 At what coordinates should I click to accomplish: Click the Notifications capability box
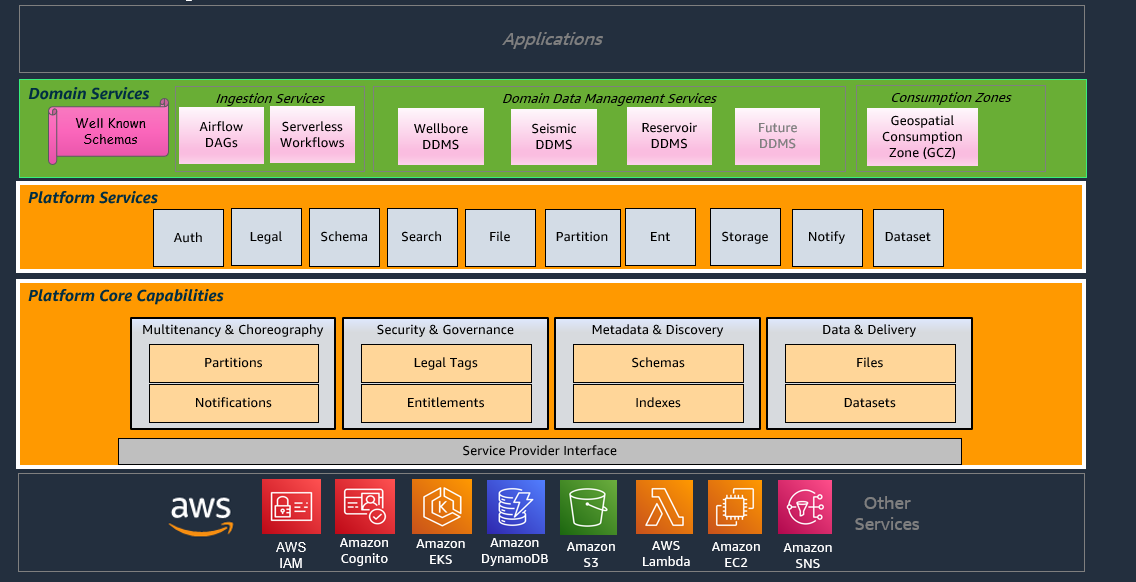tap(233, 403)
